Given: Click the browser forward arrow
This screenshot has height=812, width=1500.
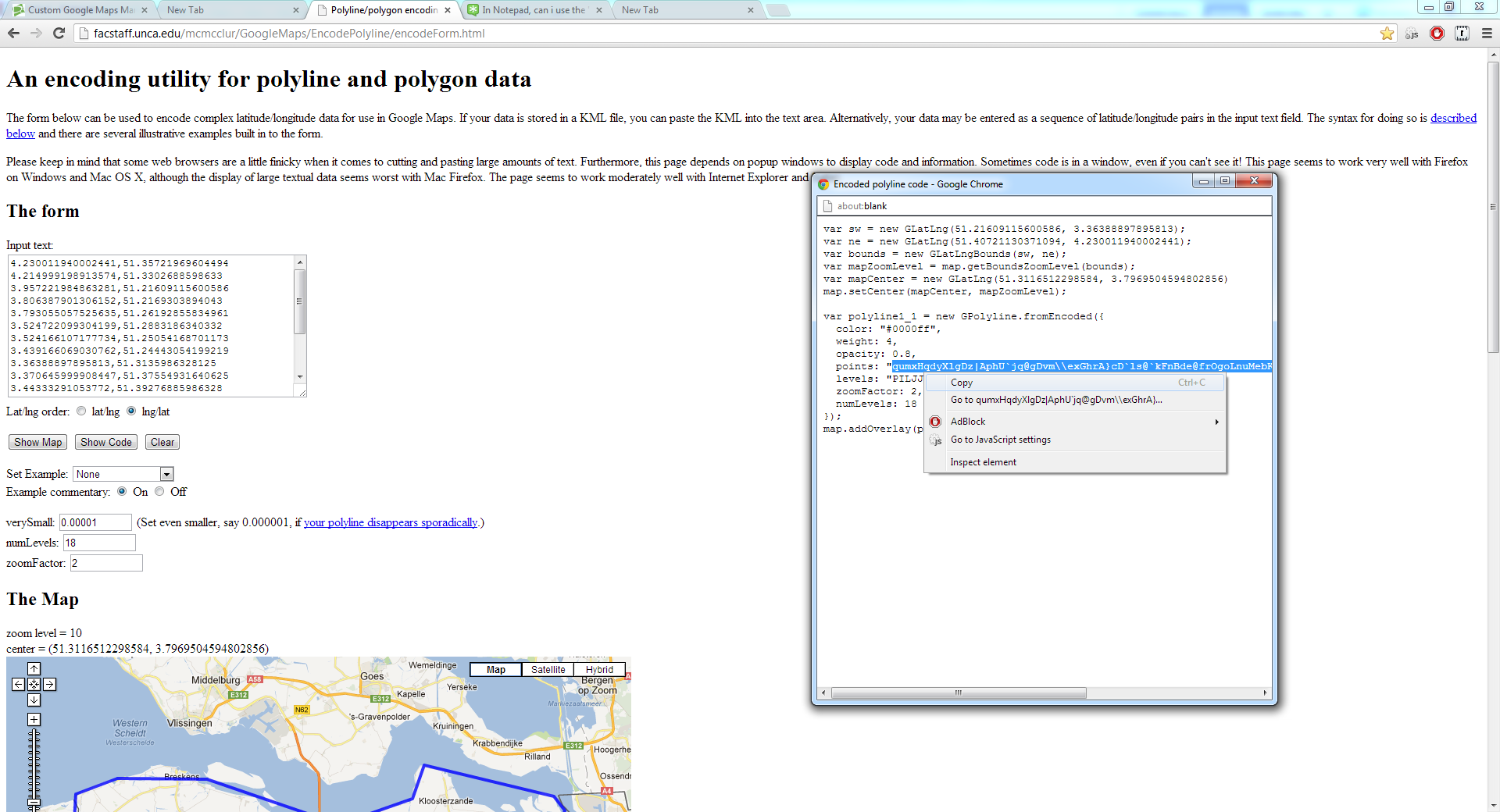Looking at the screenshot, I should click(36, 33).
